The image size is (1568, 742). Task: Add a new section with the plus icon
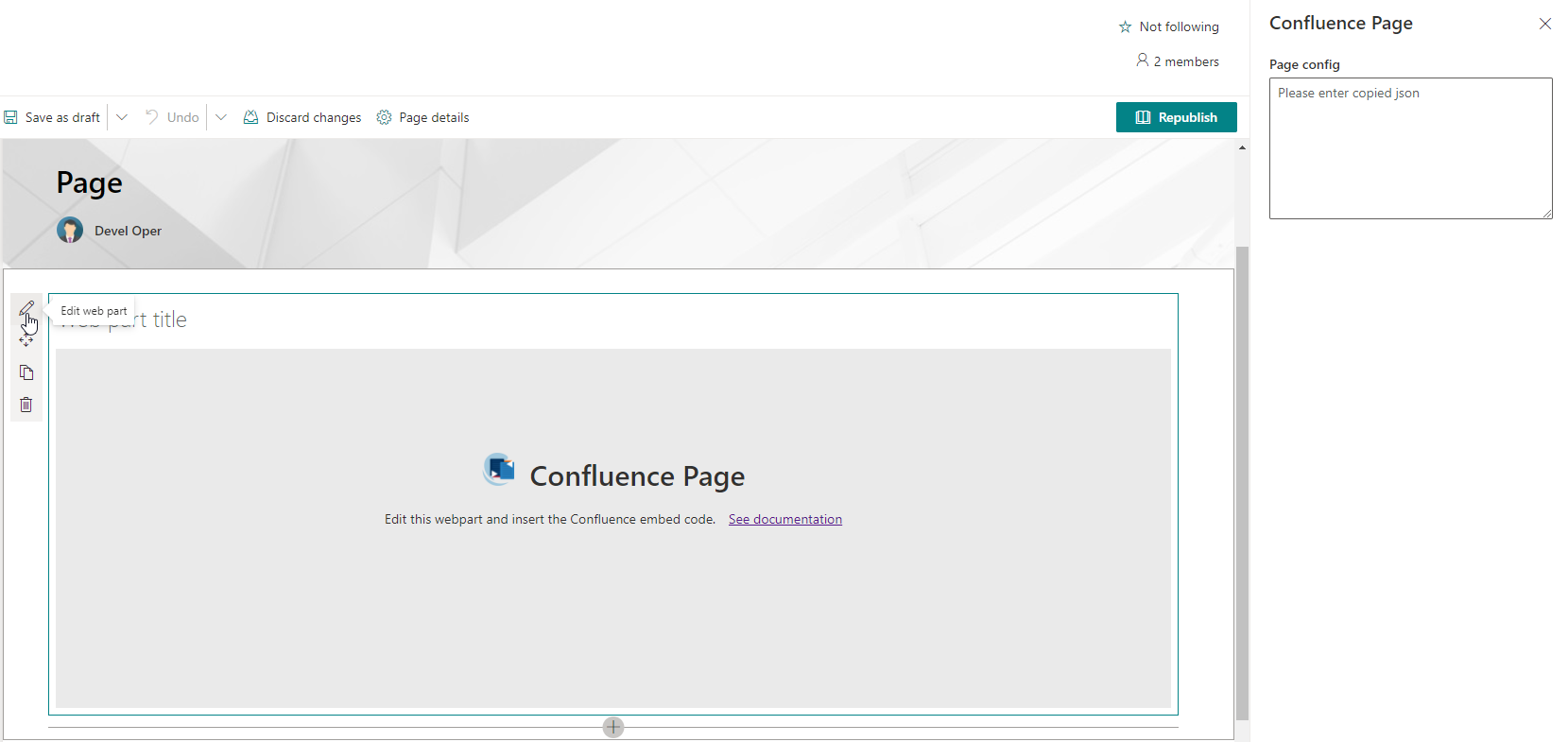(x=613, y=727)
